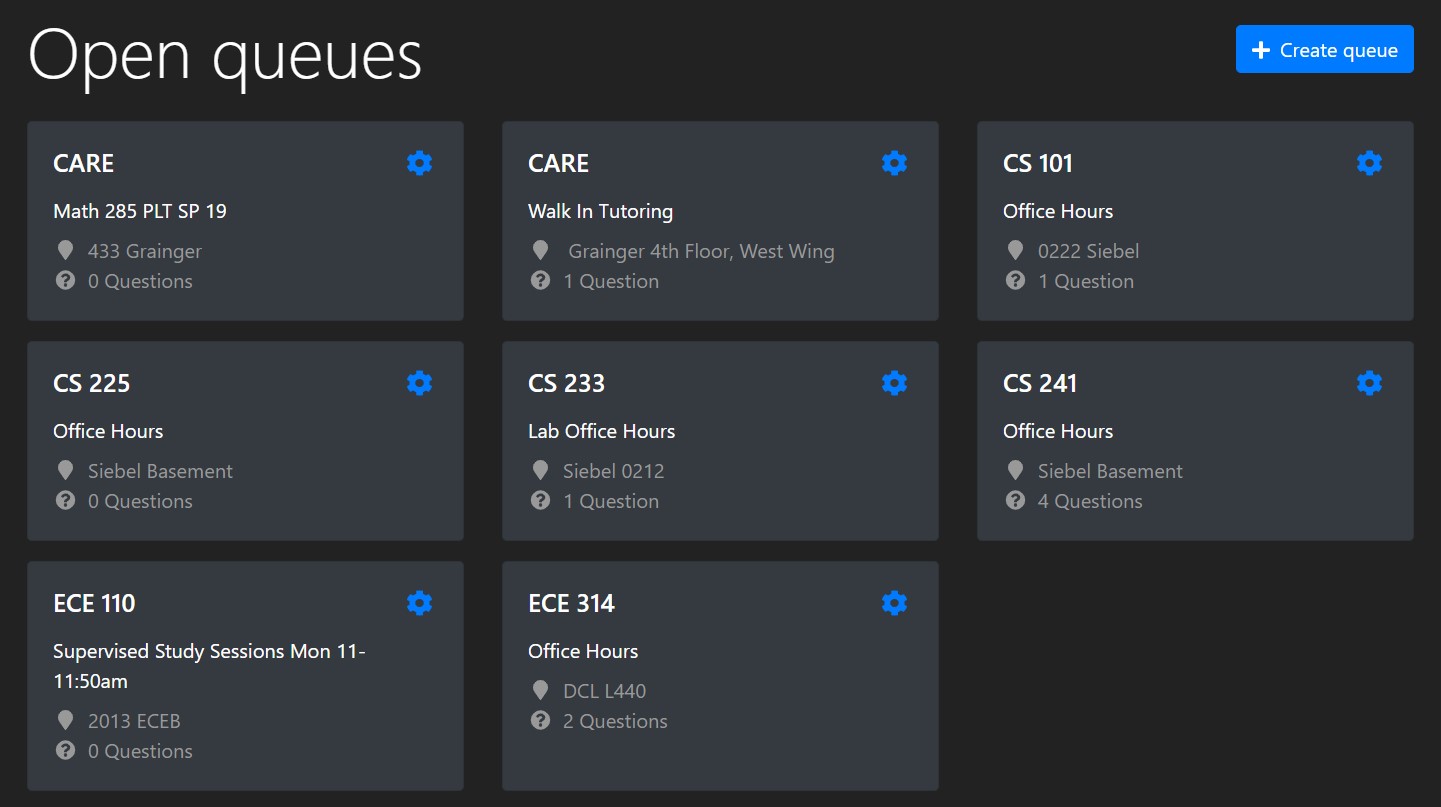The image size is (1441, 807).
Task: Open the Math 285 PLT SP 19 queue
Action: (245, 221)
